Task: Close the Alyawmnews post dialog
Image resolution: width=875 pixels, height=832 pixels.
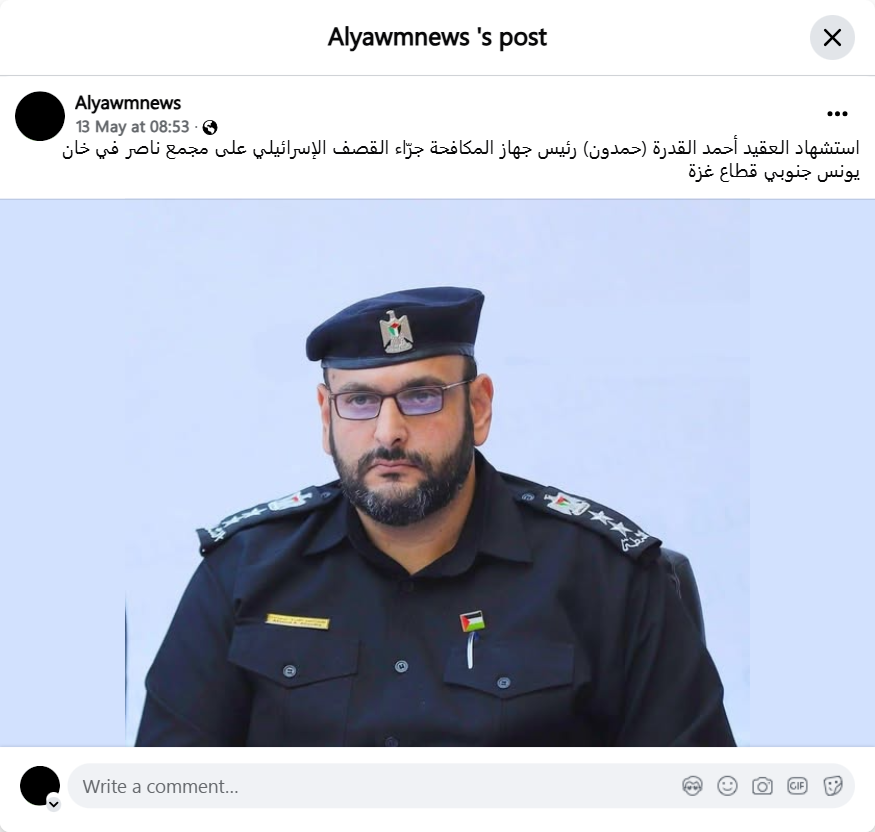Action: pos(831,38)
